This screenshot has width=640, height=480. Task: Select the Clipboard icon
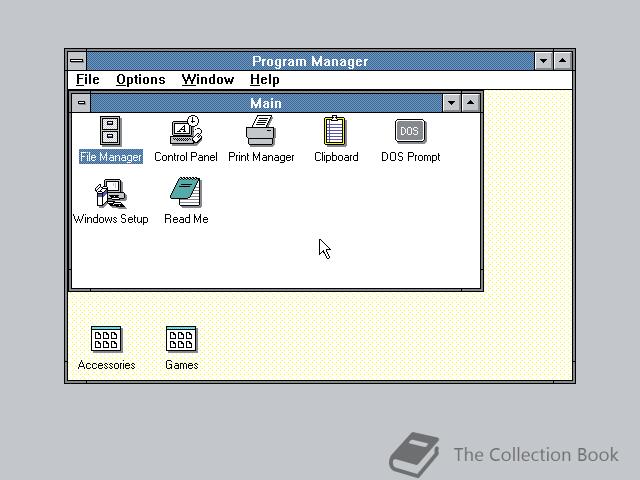pos(335,131)
